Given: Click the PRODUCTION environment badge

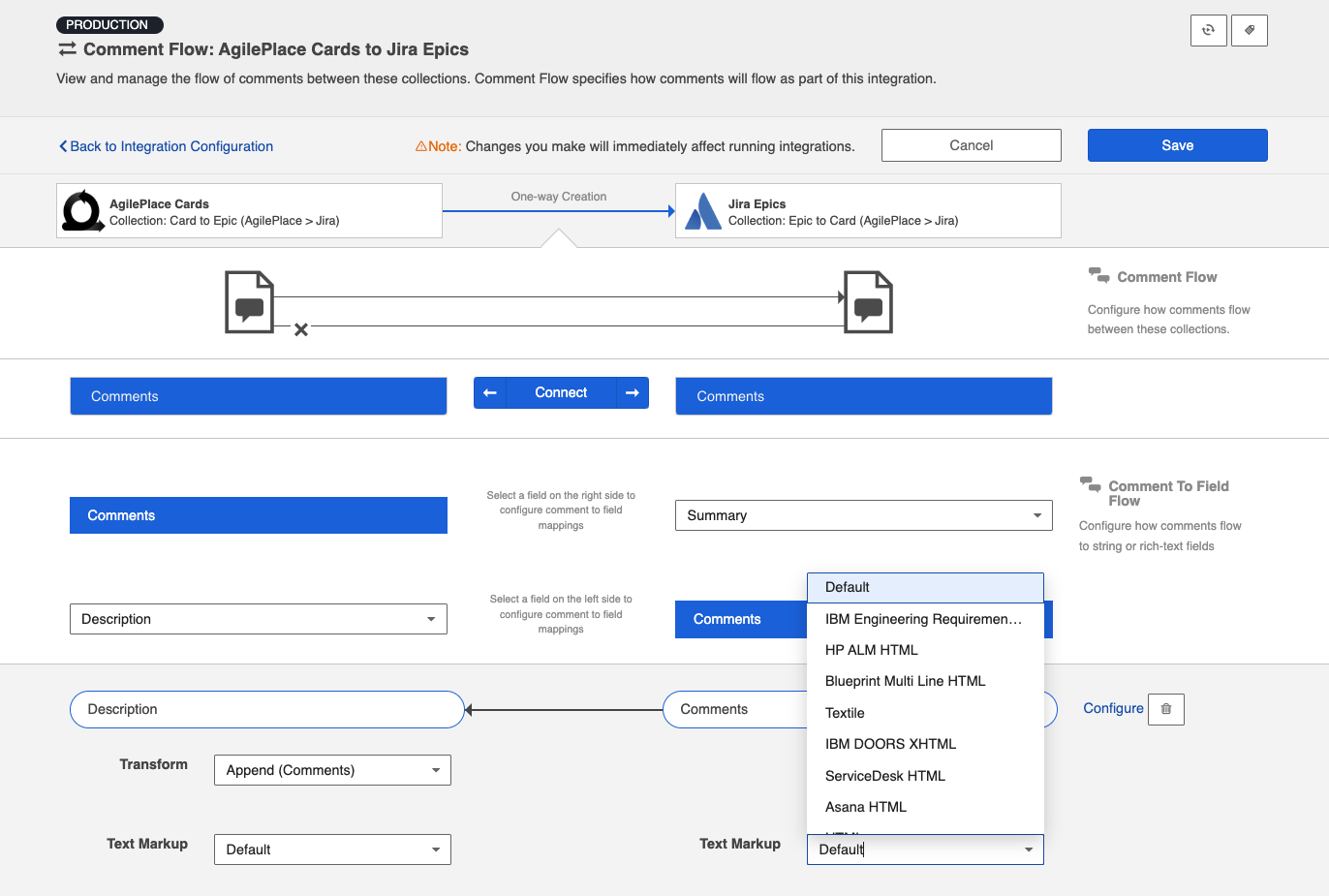Looking at the screenshot, I should coord(109,25).
